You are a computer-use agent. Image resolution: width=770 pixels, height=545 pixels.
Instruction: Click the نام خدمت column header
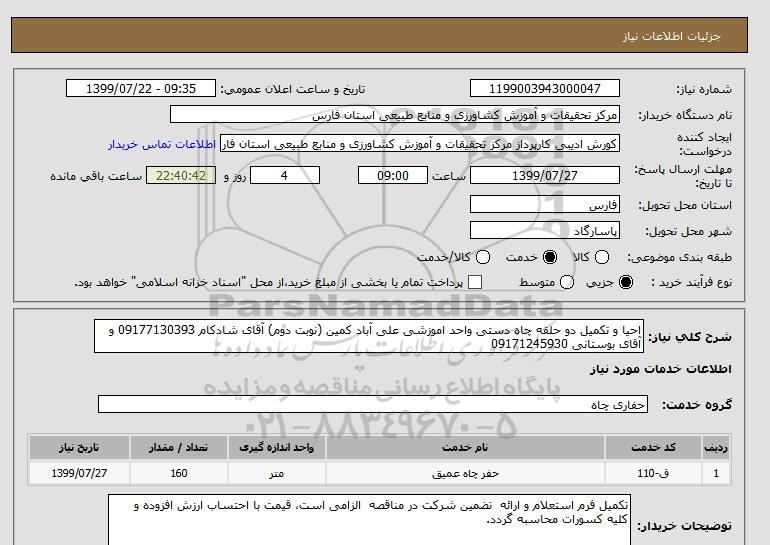pyautogui.click(x=465, y=447)
